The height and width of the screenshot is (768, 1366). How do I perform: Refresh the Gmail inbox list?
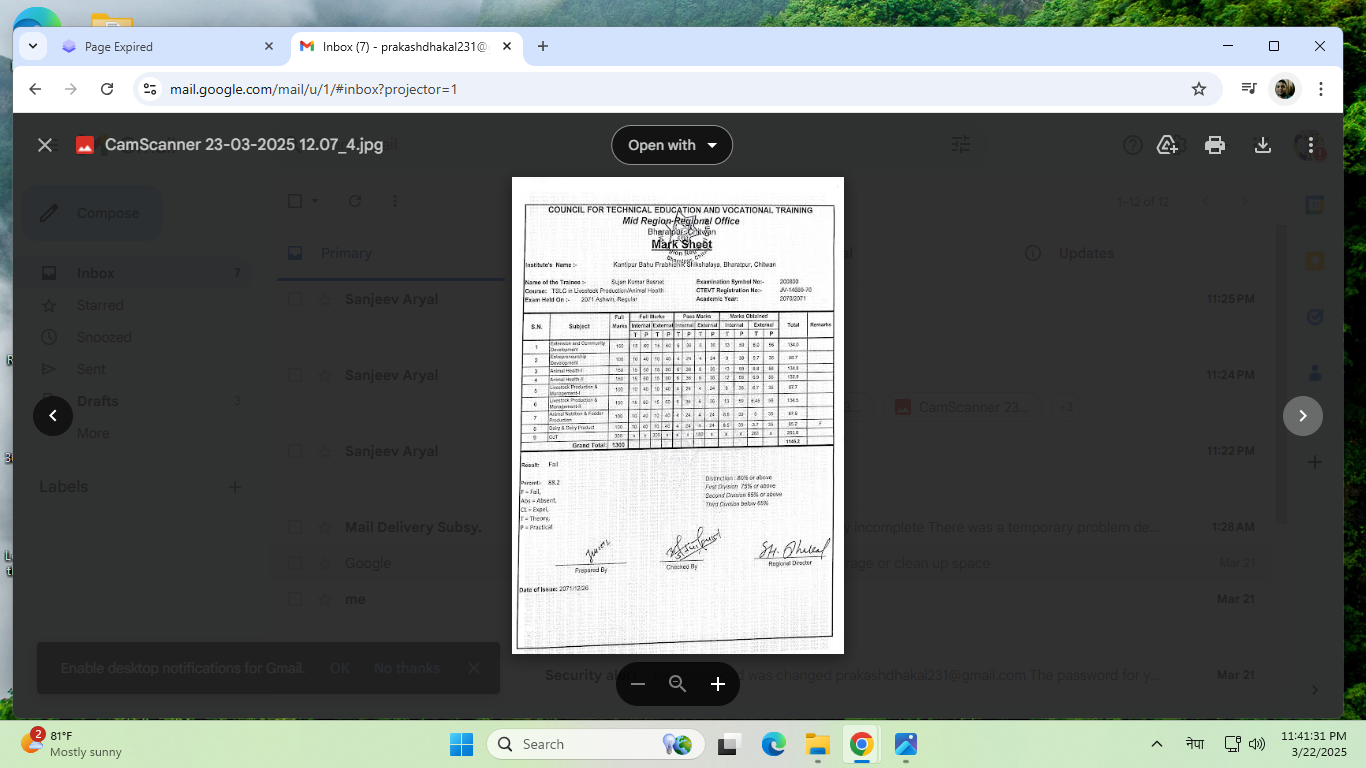(x=354, y=201)
